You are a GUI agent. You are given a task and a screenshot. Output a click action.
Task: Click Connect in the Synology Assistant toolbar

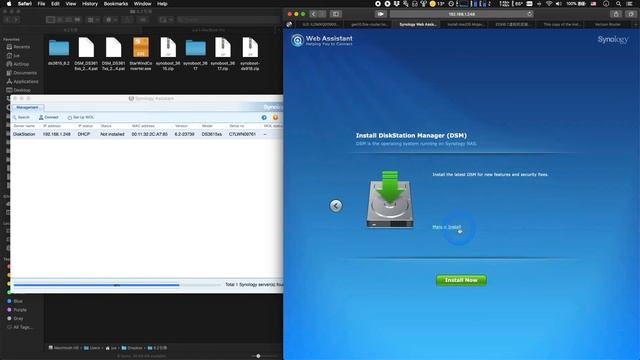coord(49,117)
